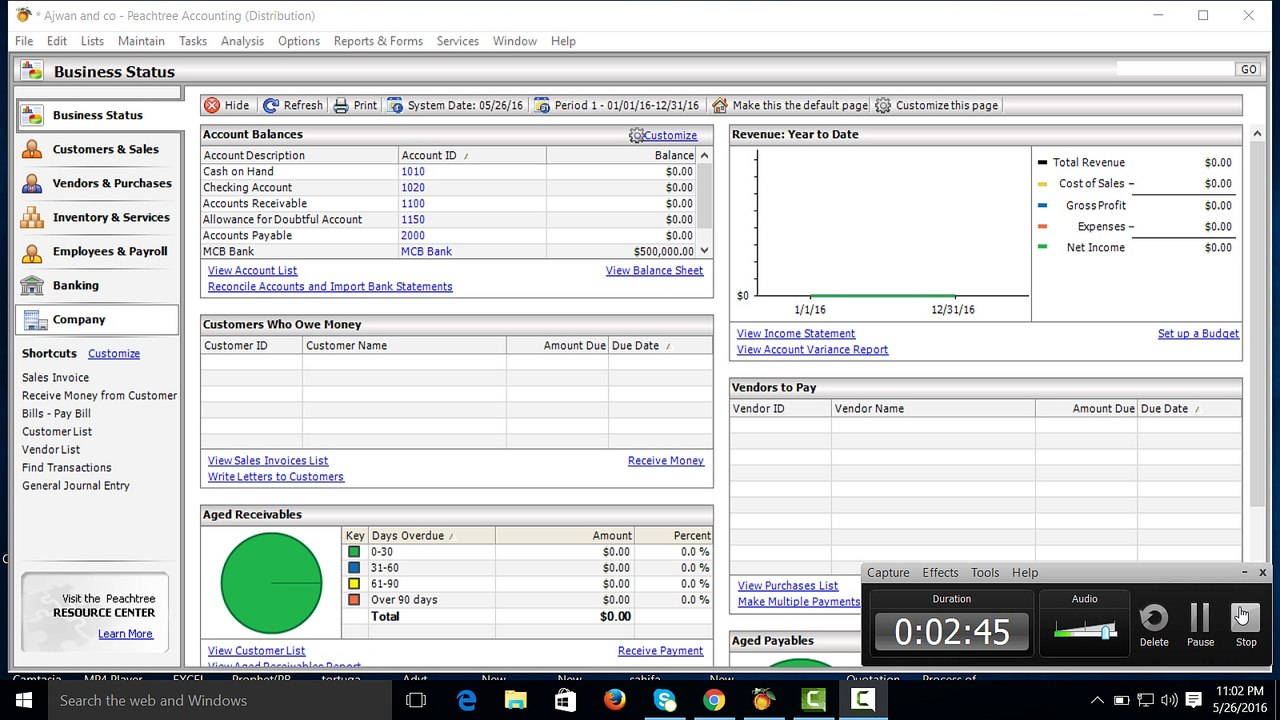Open the Options menu
The height and width of the screenshot is (720, 1280).
click(x=299, y=41)
